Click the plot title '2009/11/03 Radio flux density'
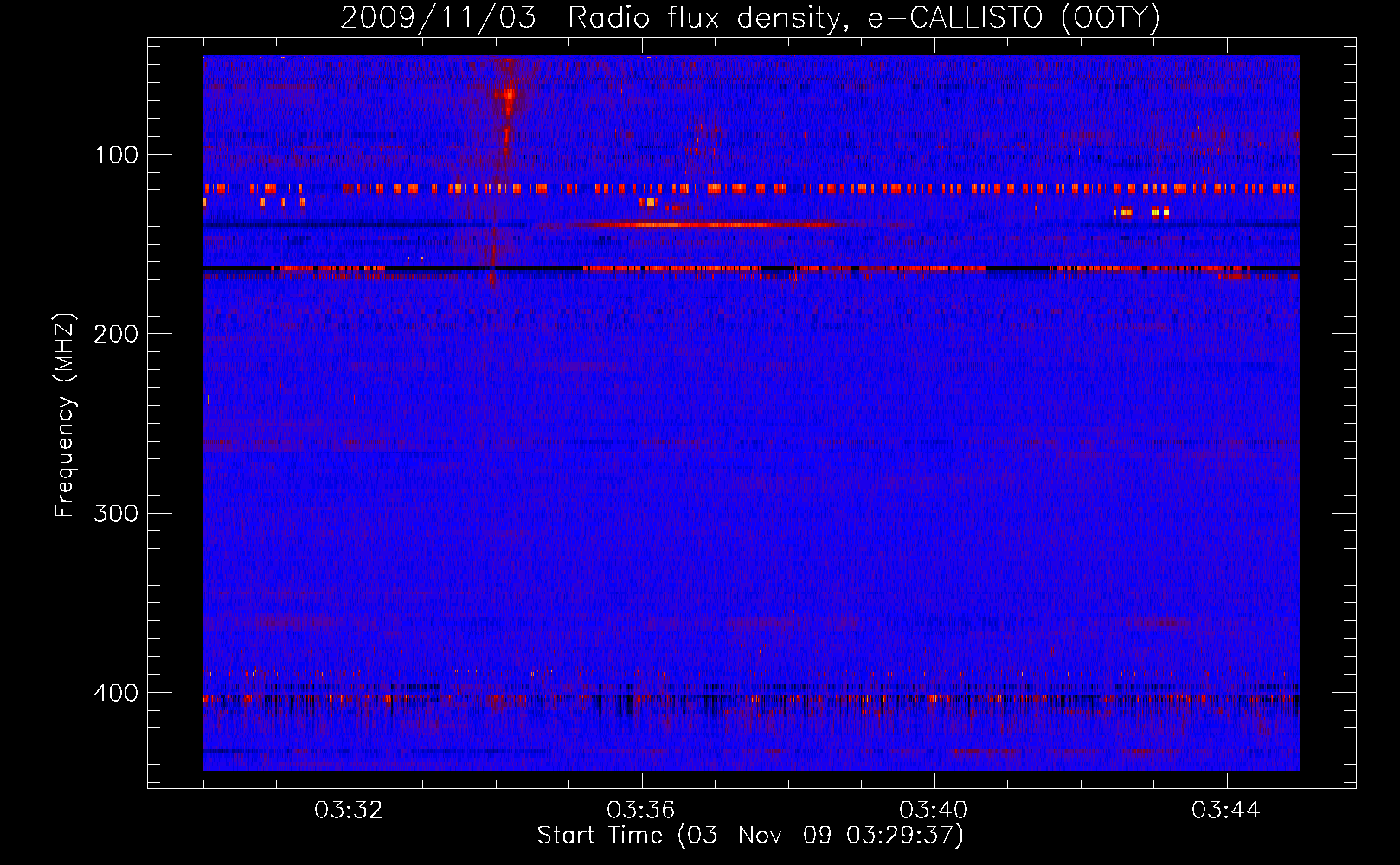This screenshot has height=865, width=1400. (591, 16)
